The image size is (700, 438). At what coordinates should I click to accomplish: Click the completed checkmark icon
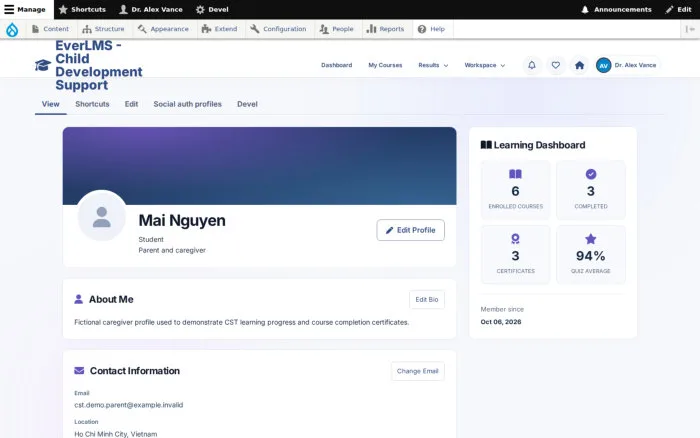(591, 174)
